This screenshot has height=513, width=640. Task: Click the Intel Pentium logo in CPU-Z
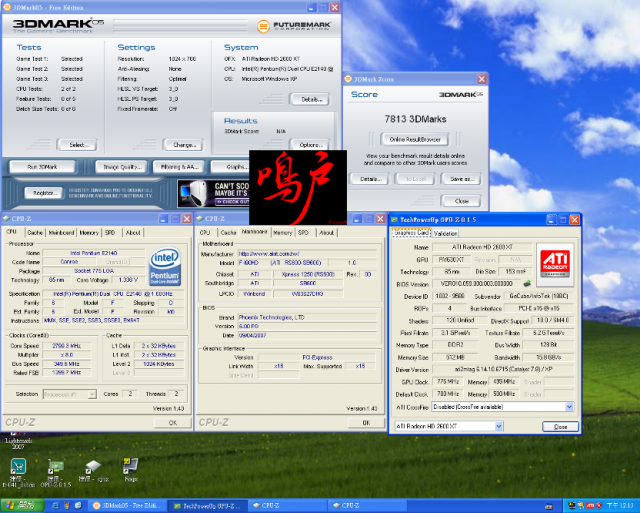tap(165, 267)
